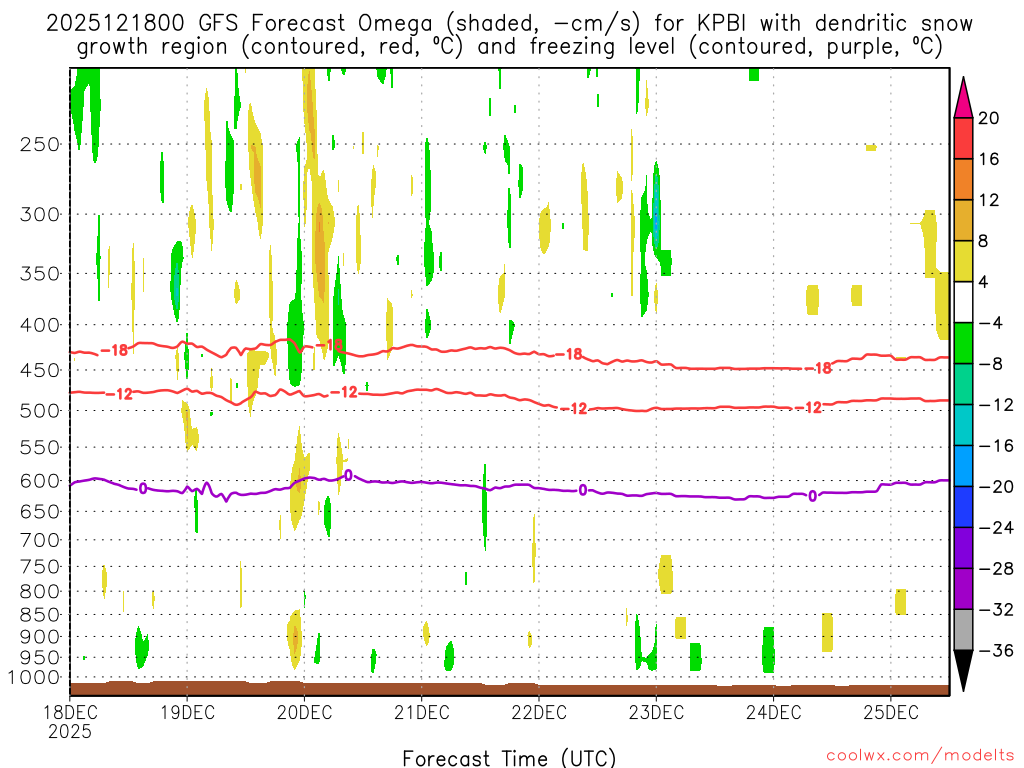Click the purple 0 freezing-level label near 18DEC
The image size is (1024, 768).
(143, 488)
